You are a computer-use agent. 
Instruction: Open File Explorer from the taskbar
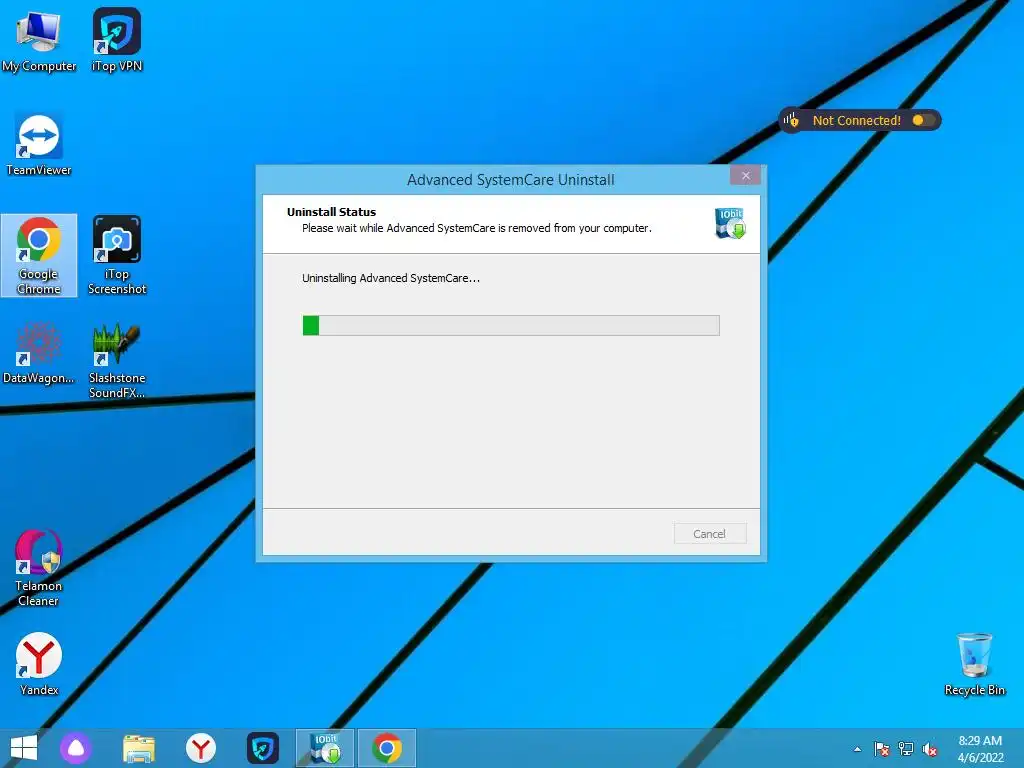[139, 748]
